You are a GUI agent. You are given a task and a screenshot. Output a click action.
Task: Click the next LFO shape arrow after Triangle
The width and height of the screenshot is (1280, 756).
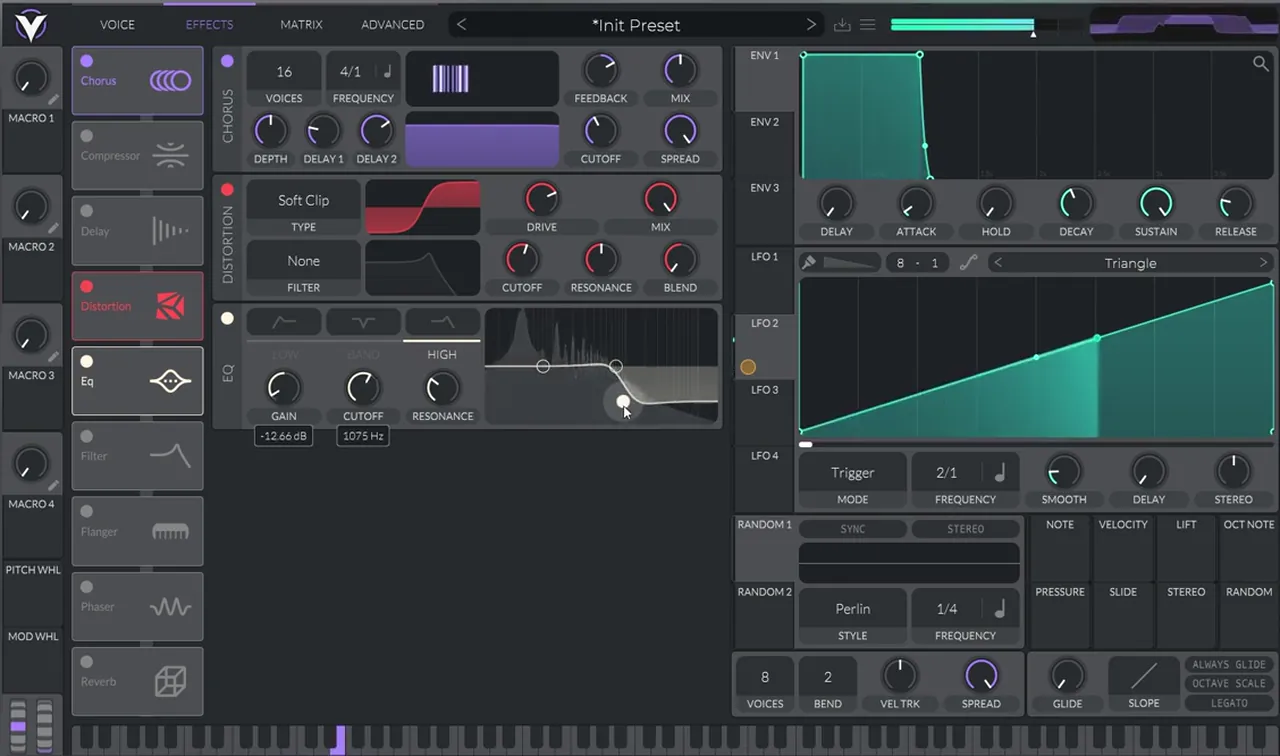pos(1263,263)
